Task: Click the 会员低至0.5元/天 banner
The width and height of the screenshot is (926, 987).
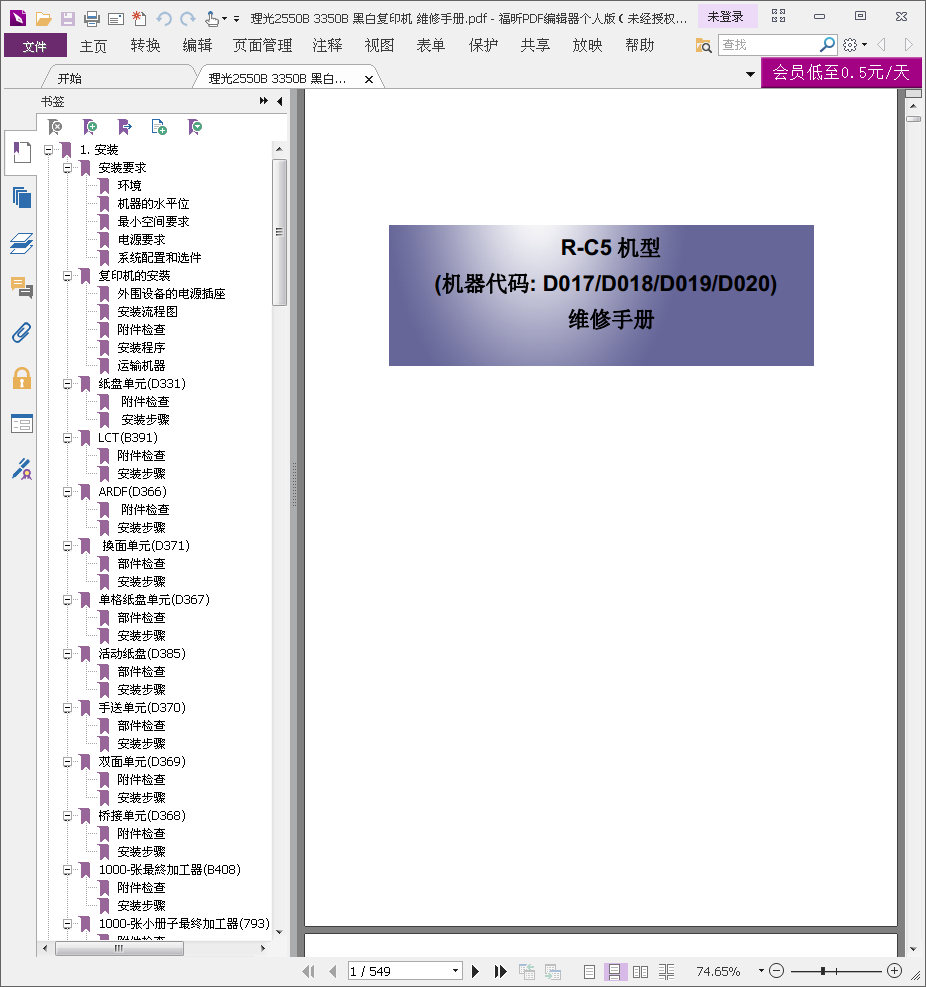Action: (841, 72)
